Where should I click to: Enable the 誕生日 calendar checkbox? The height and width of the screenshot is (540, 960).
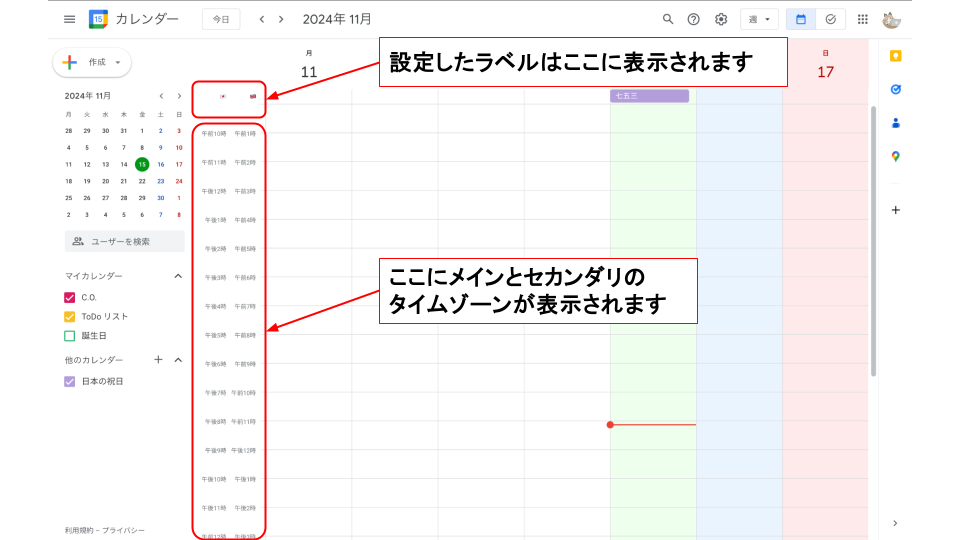click(70, 336)
